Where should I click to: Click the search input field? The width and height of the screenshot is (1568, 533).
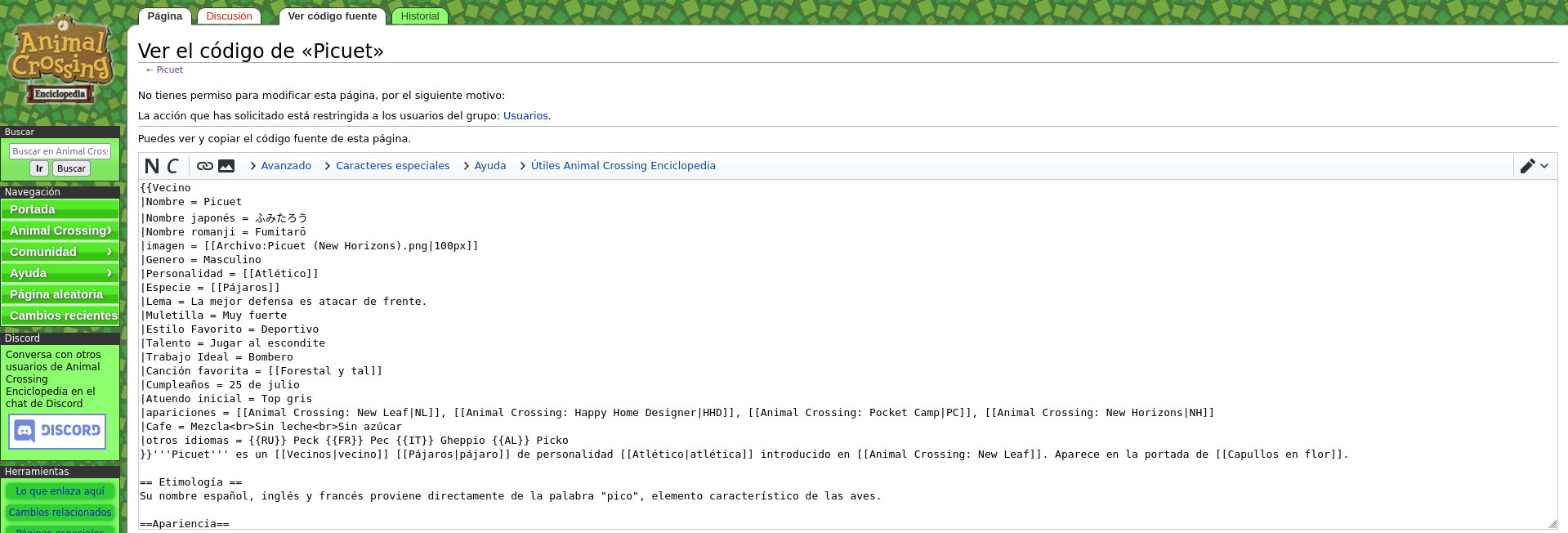(60, 151)
